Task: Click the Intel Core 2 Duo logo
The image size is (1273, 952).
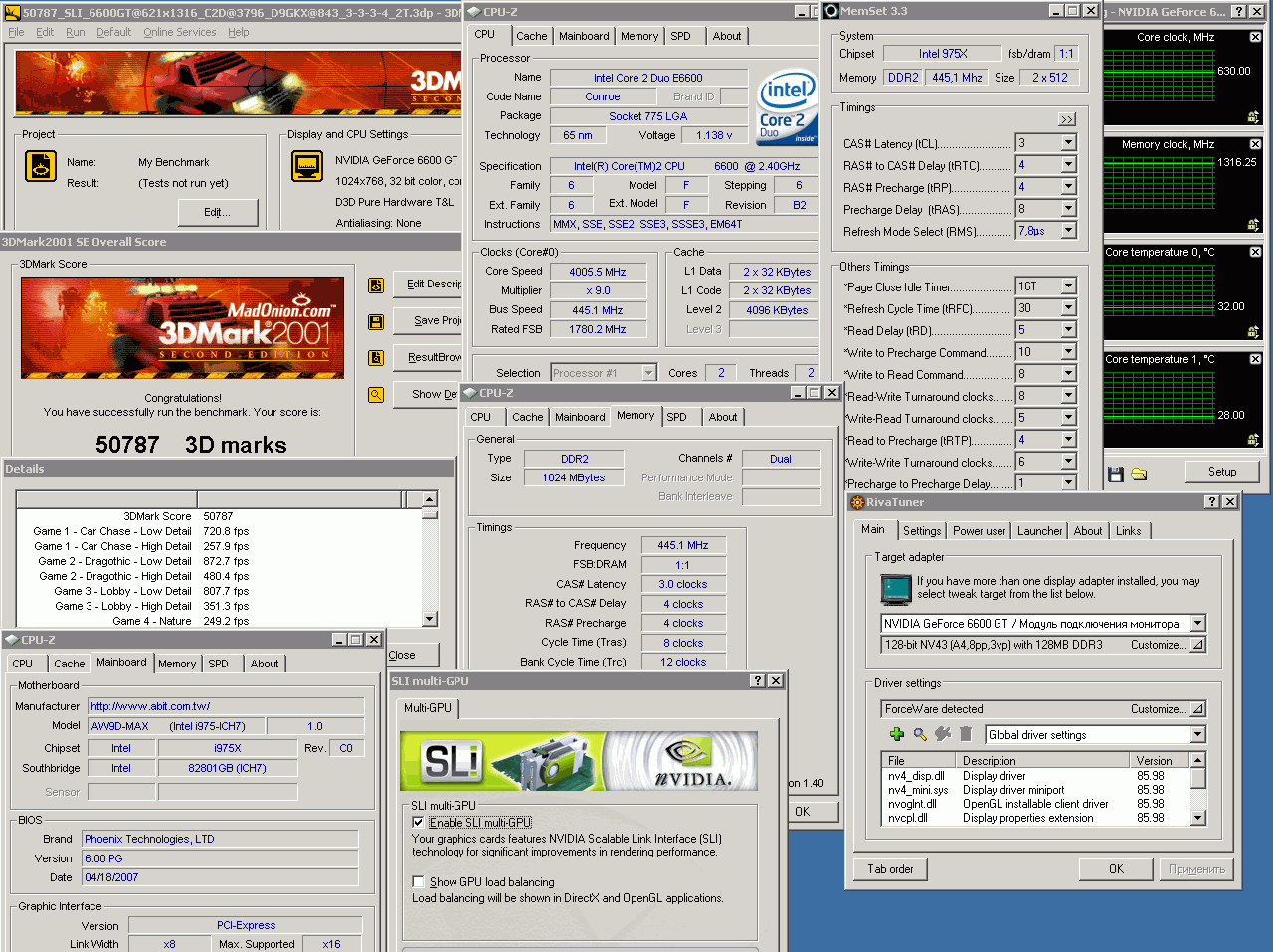Action: tap(787, 106)
